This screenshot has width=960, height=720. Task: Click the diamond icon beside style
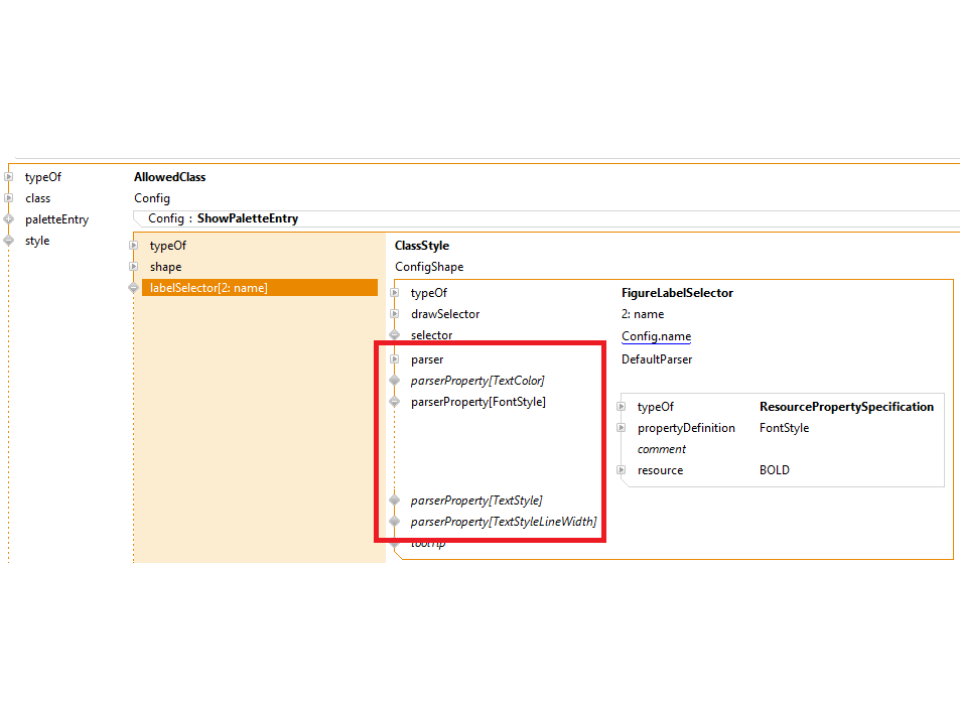[9, 241]
